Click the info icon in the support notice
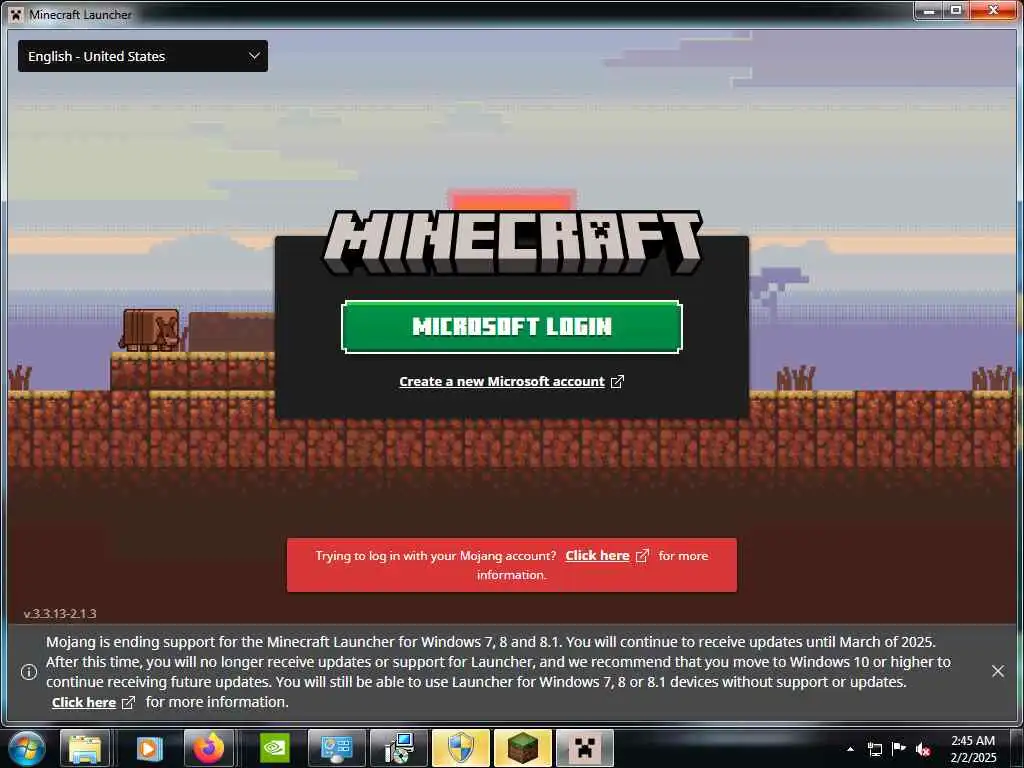 click(x=29, y=672)
